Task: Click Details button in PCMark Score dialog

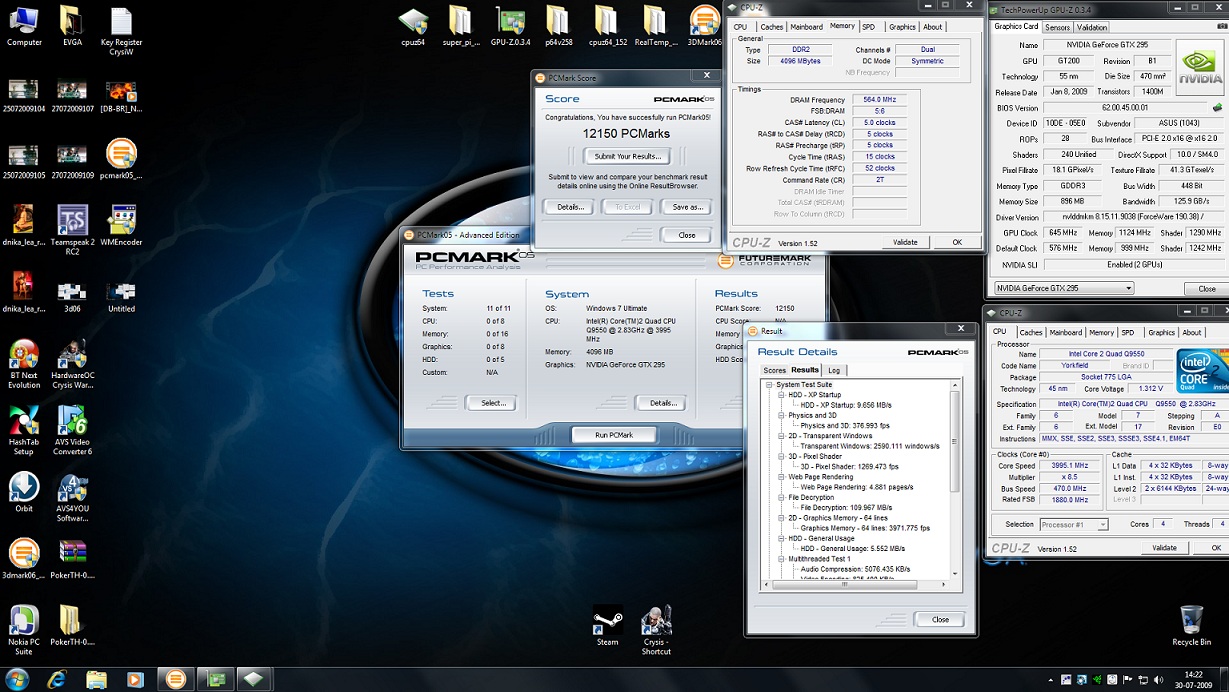Action: coord(570,207)
